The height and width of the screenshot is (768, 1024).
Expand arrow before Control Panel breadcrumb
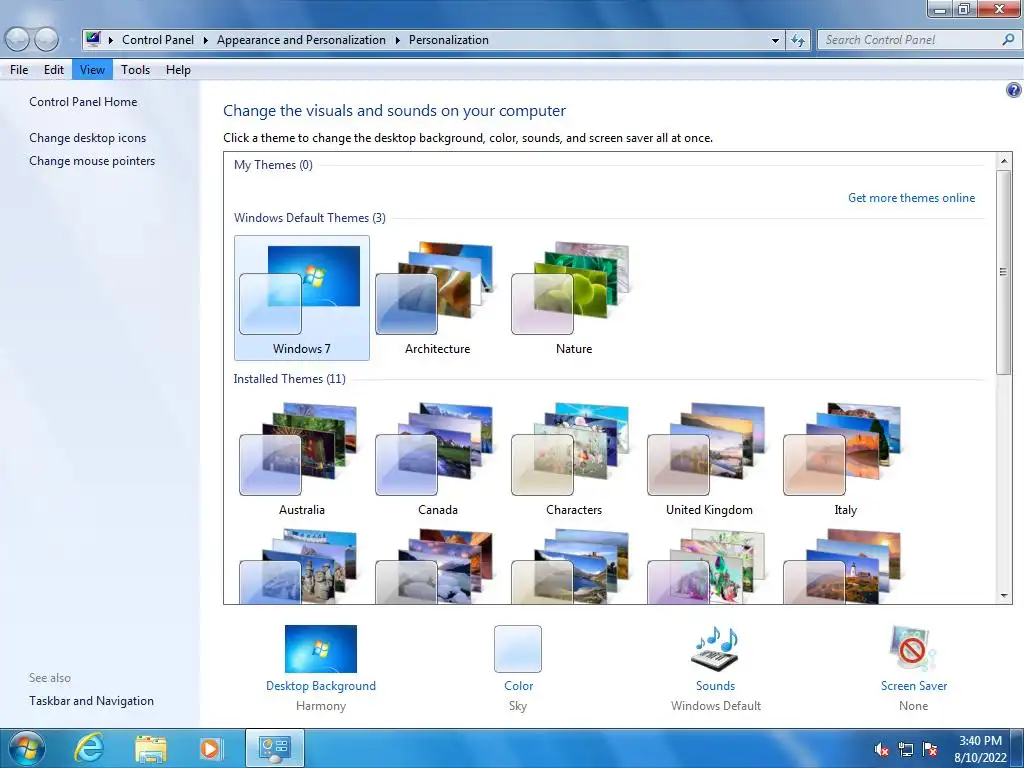pyautogui.click(x=110, y=40)
